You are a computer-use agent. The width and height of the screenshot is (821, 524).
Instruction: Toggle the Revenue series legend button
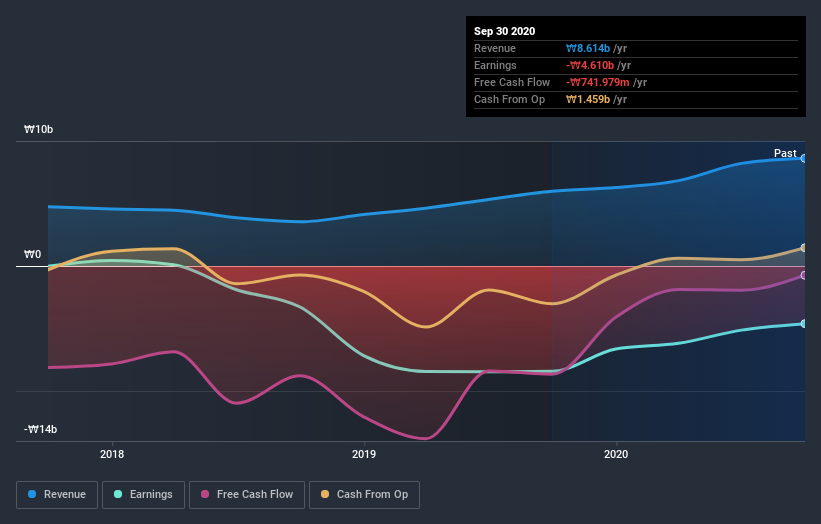(x=57, y=495)
